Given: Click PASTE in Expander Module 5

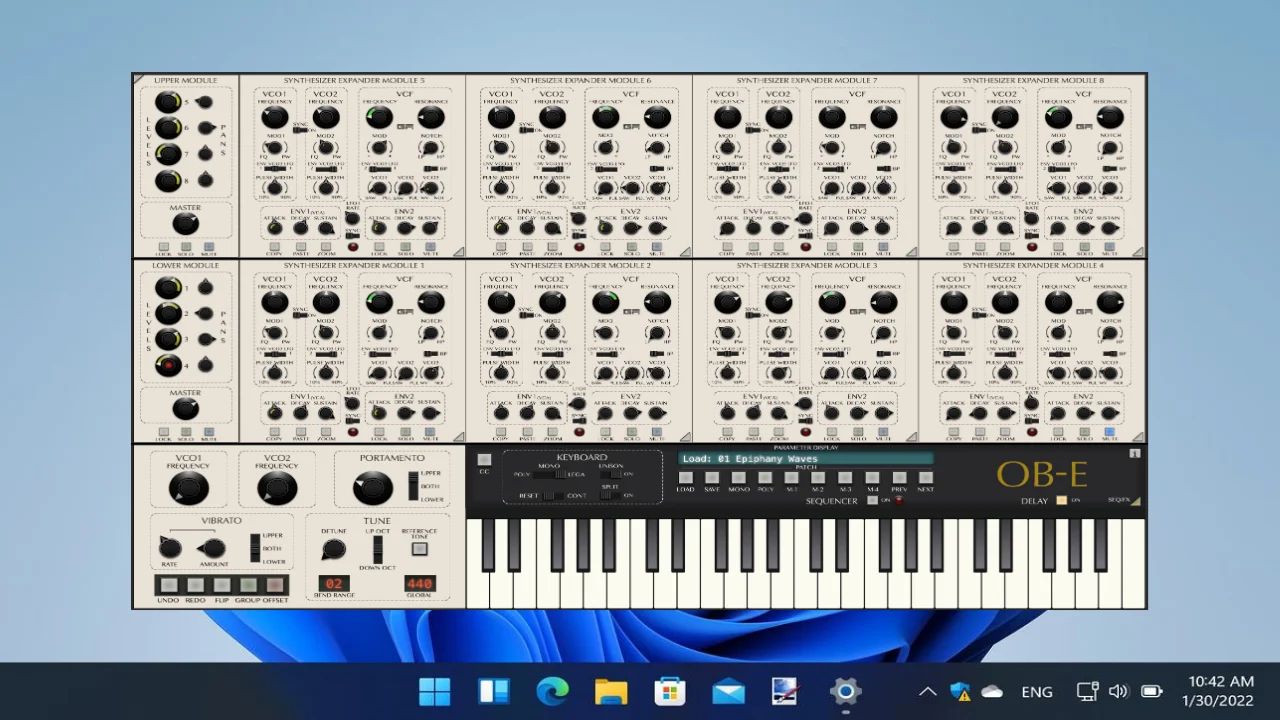Looking at the screenshot, I should pos(301,247).
